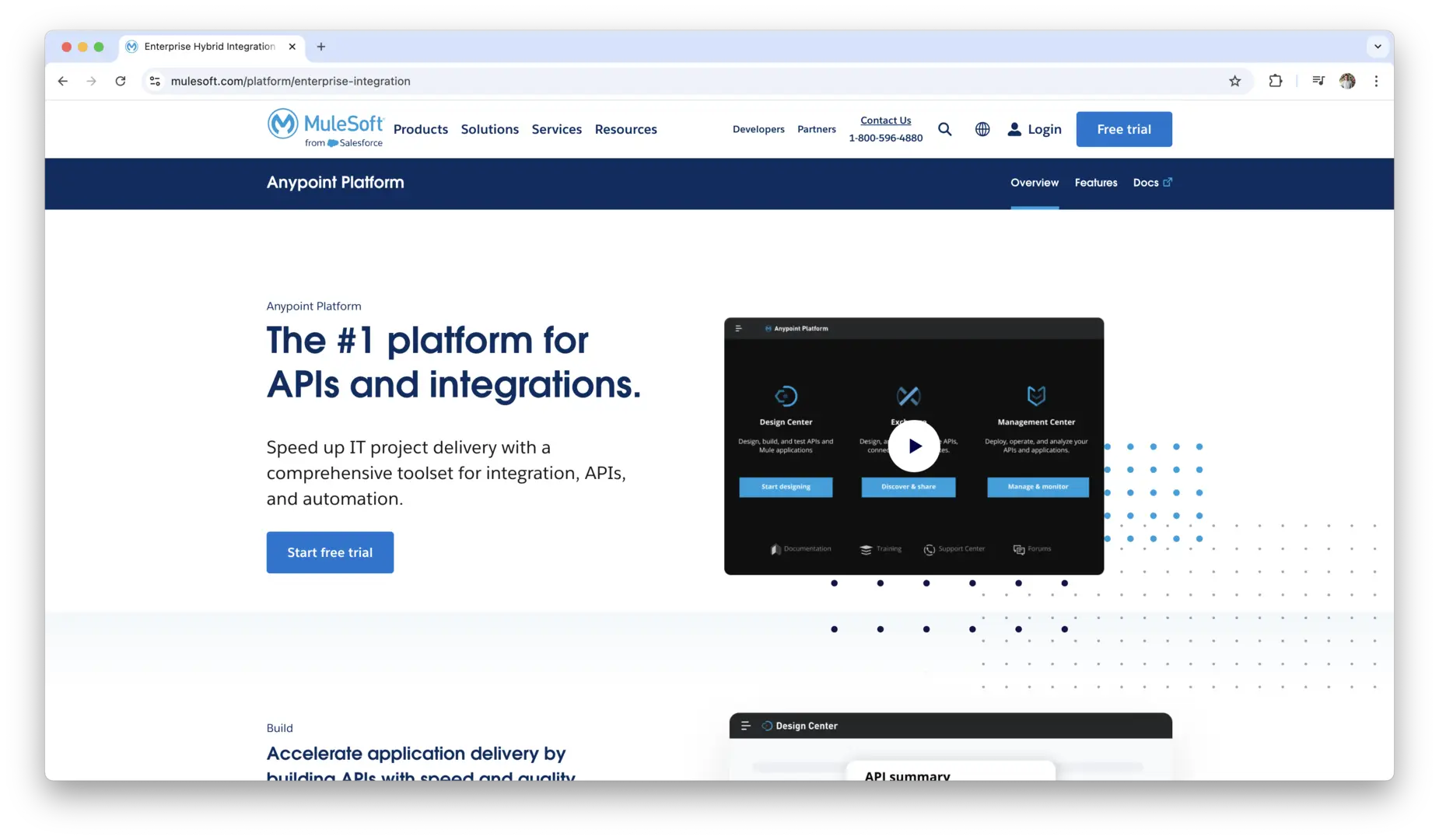
Task: Click the Documentation icon in video preview
Action: coord(776,549)
